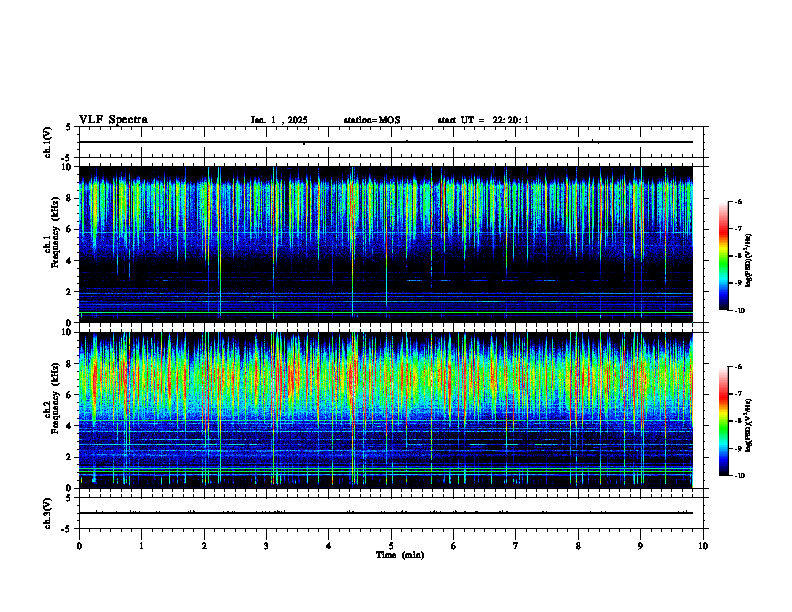Click inside the ch.2 spectrogram panel
Viewport: 792px width, 612px height.
[x=386, y=410]
